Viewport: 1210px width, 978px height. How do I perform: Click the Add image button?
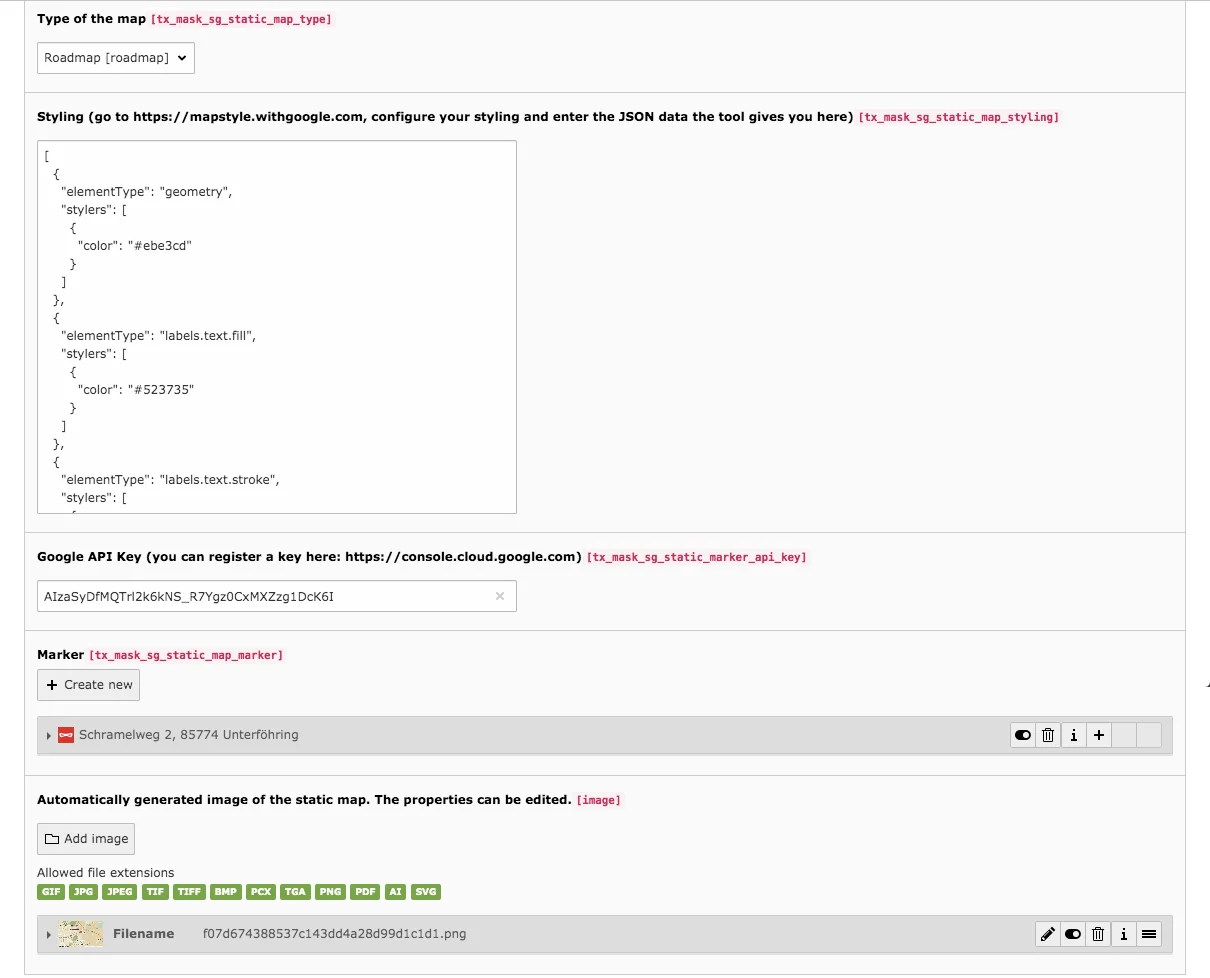pyautogui.click(x=86, y=838)
